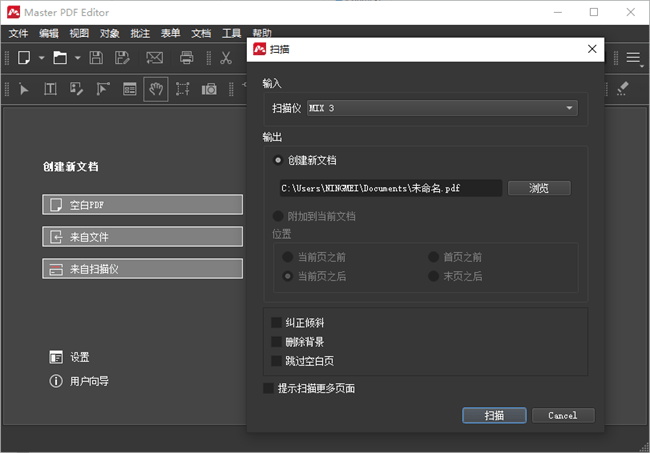Open the 批注 menu
The width and height of the screenshot is (650, 453).
[x=140, y=33]
